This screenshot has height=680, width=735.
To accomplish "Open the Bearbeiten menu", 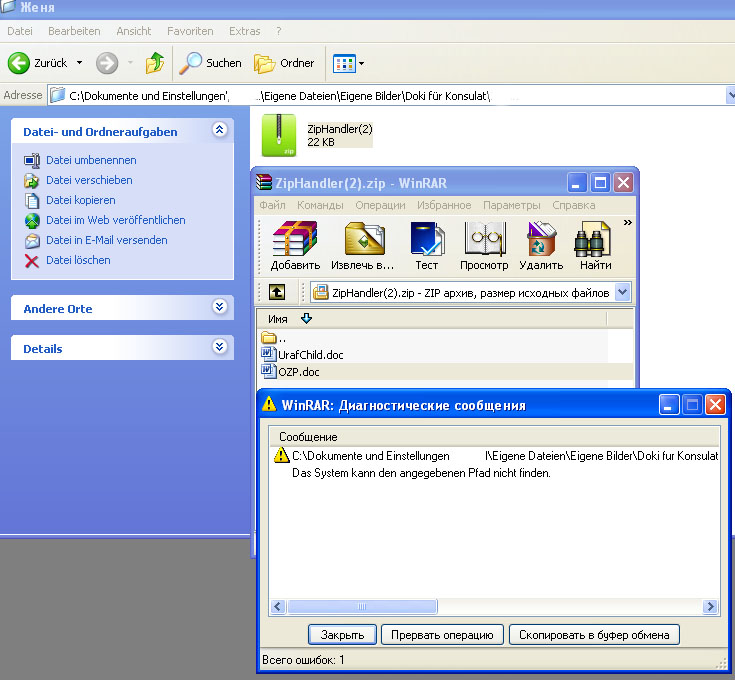I will click(74, 31).
